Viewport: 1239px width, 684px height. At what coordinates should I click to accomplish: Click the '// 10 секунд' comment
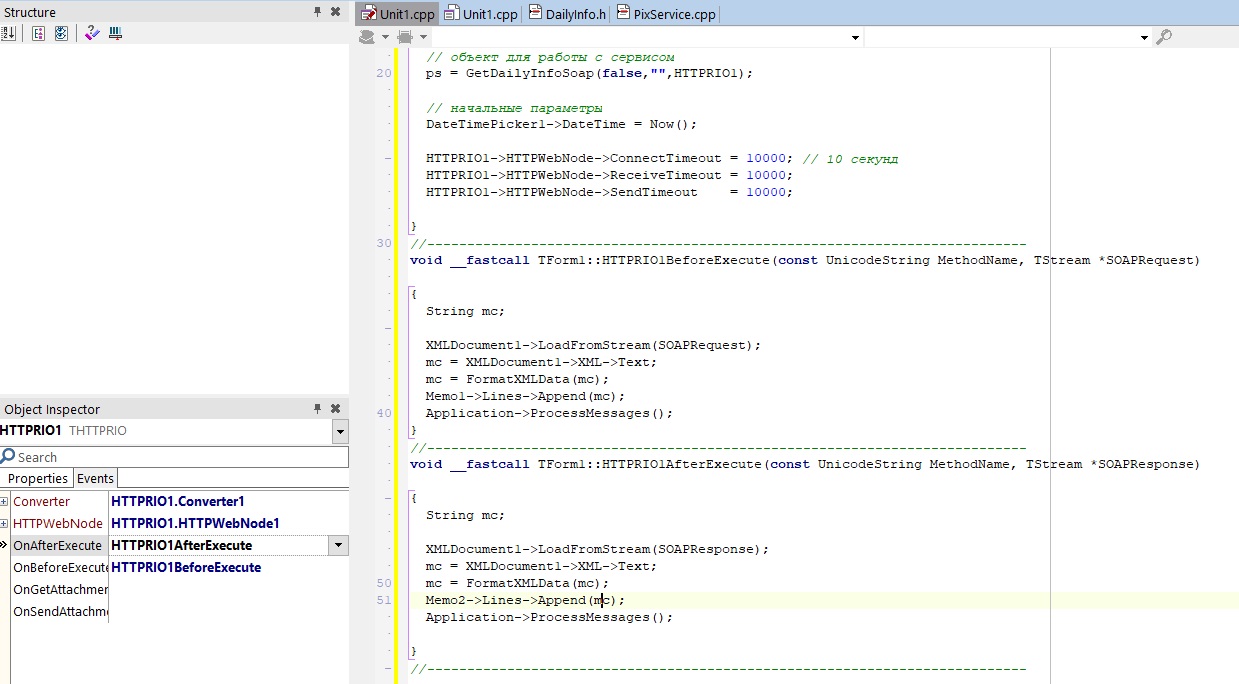click(850, 158)
